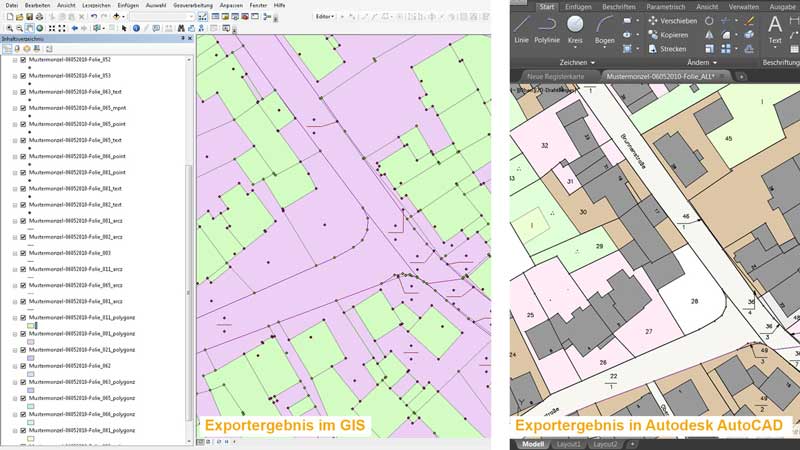The height and width of the screenshot is (450, 800).
Task: Click the array icon in Ändern panel
Action: [x=726, y=48]
